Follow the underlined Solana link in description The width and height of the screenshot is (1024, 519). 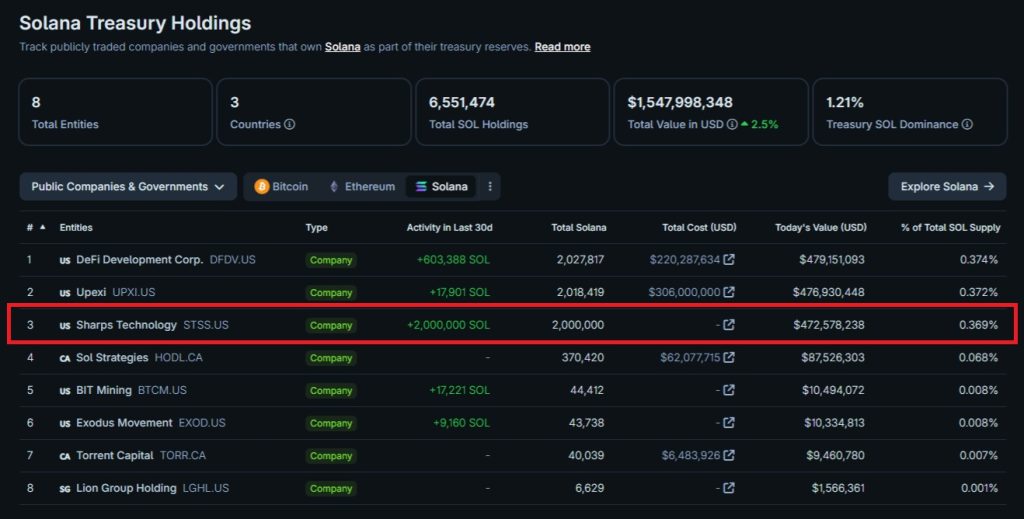coord(342,47)
